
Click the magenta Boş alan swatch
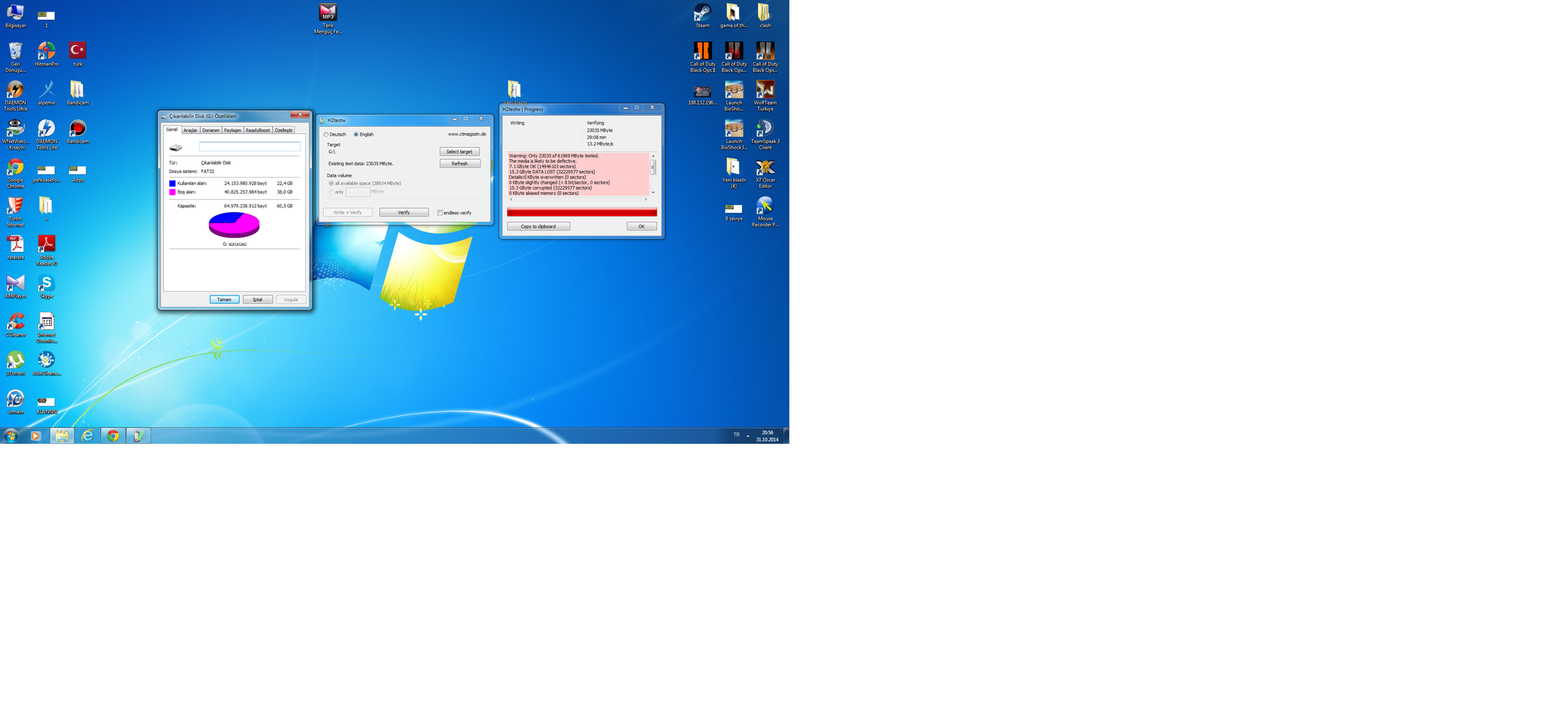(172, 192)
